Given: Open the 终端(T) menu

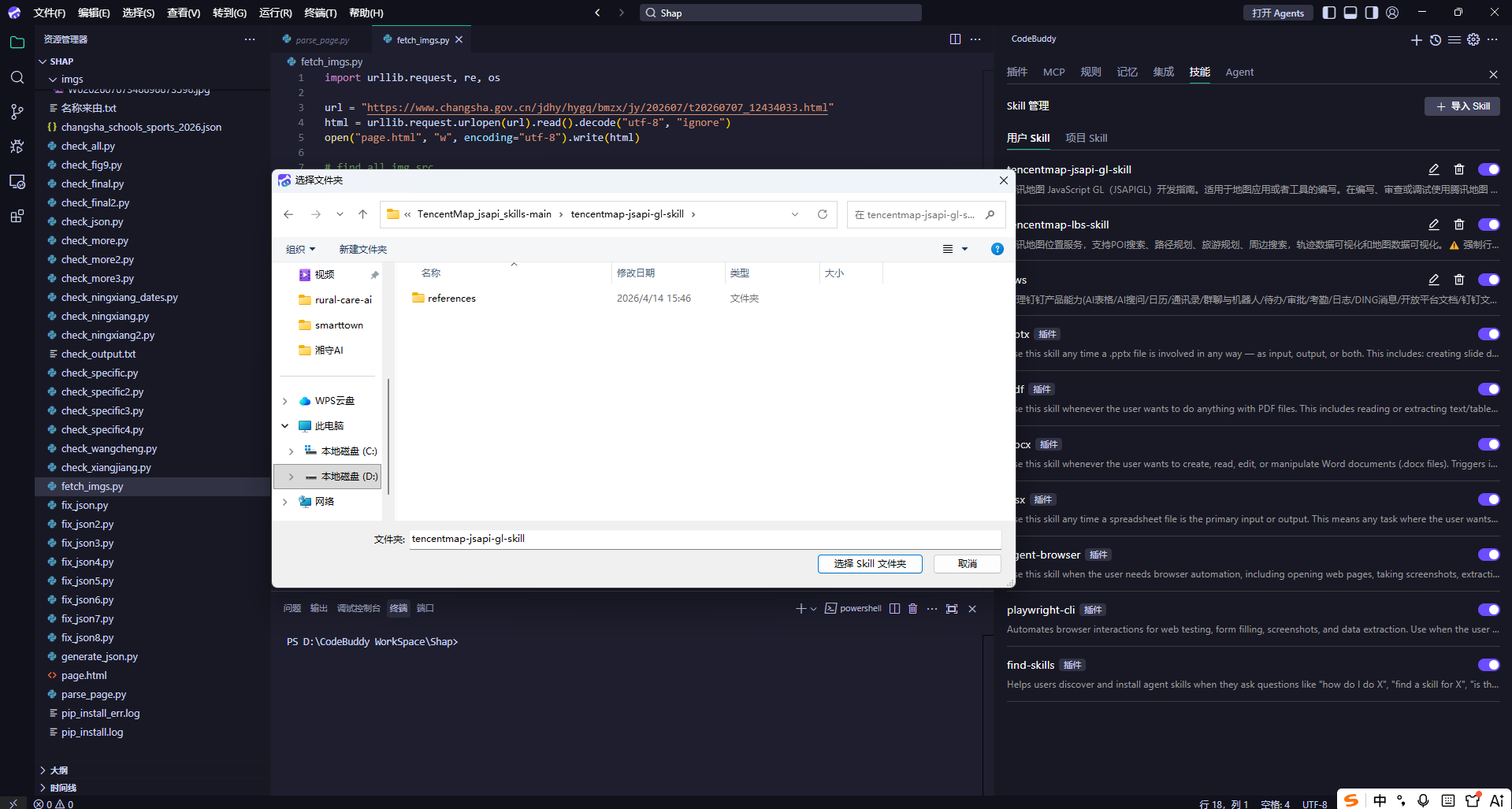Looking at the screenshot, I should [x=321, y=13].
